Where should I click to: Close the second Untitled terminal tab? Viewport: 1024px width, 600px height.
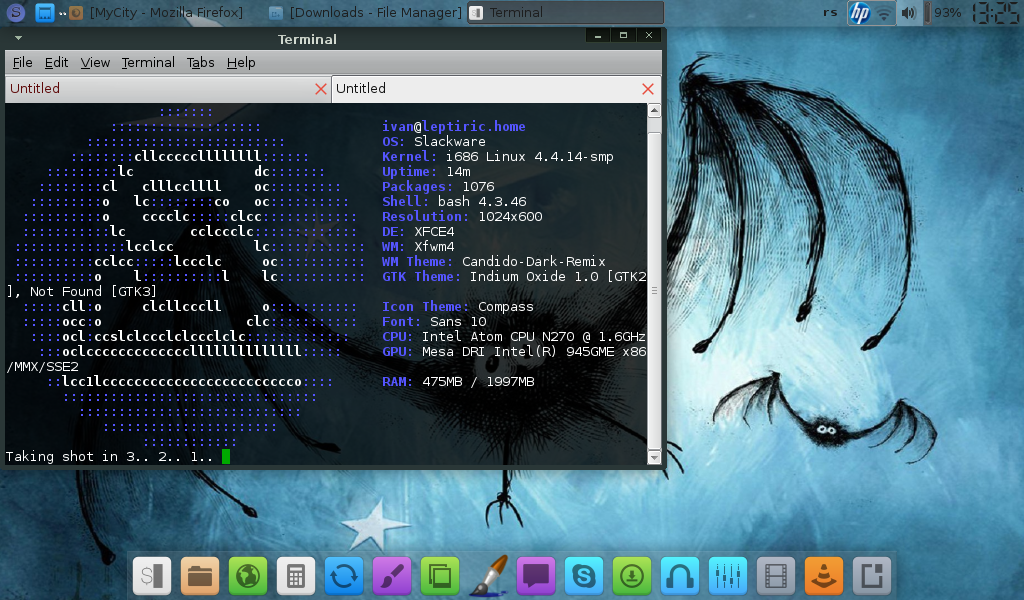click(648, 89)
